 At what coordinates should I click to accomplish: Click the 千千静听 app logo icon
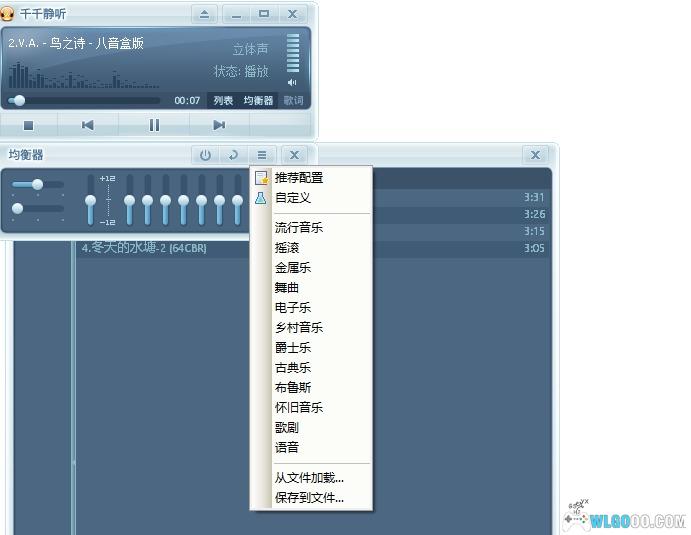[x=6, y=14]
